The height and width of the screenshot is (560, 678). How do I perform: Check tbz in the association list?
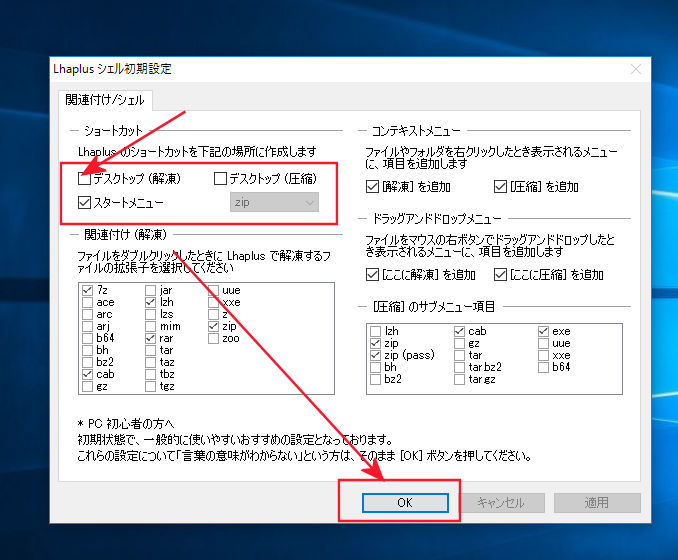point(150,374)
